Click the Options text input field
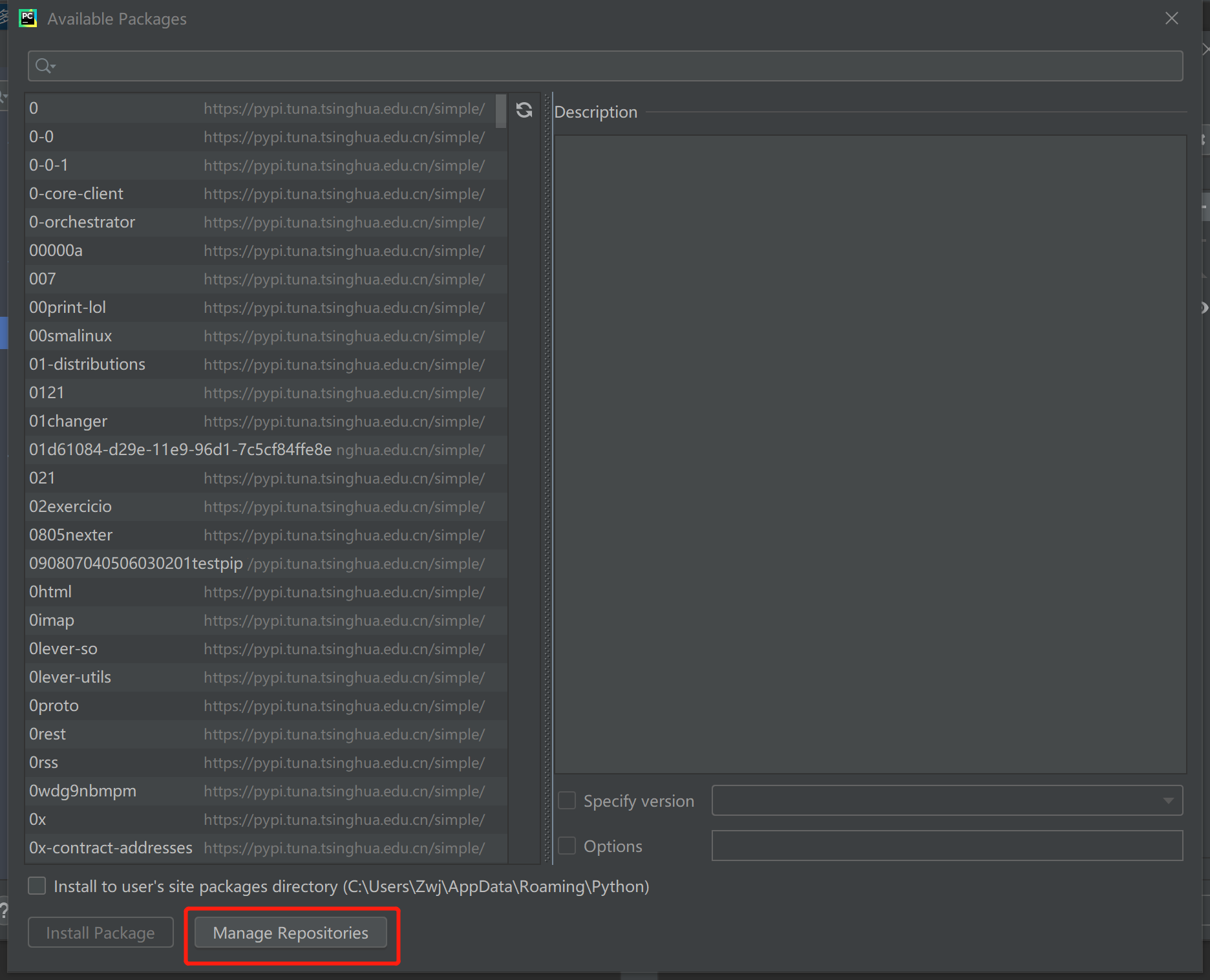This screenshot has height=980, width=1210. (947, 846)
